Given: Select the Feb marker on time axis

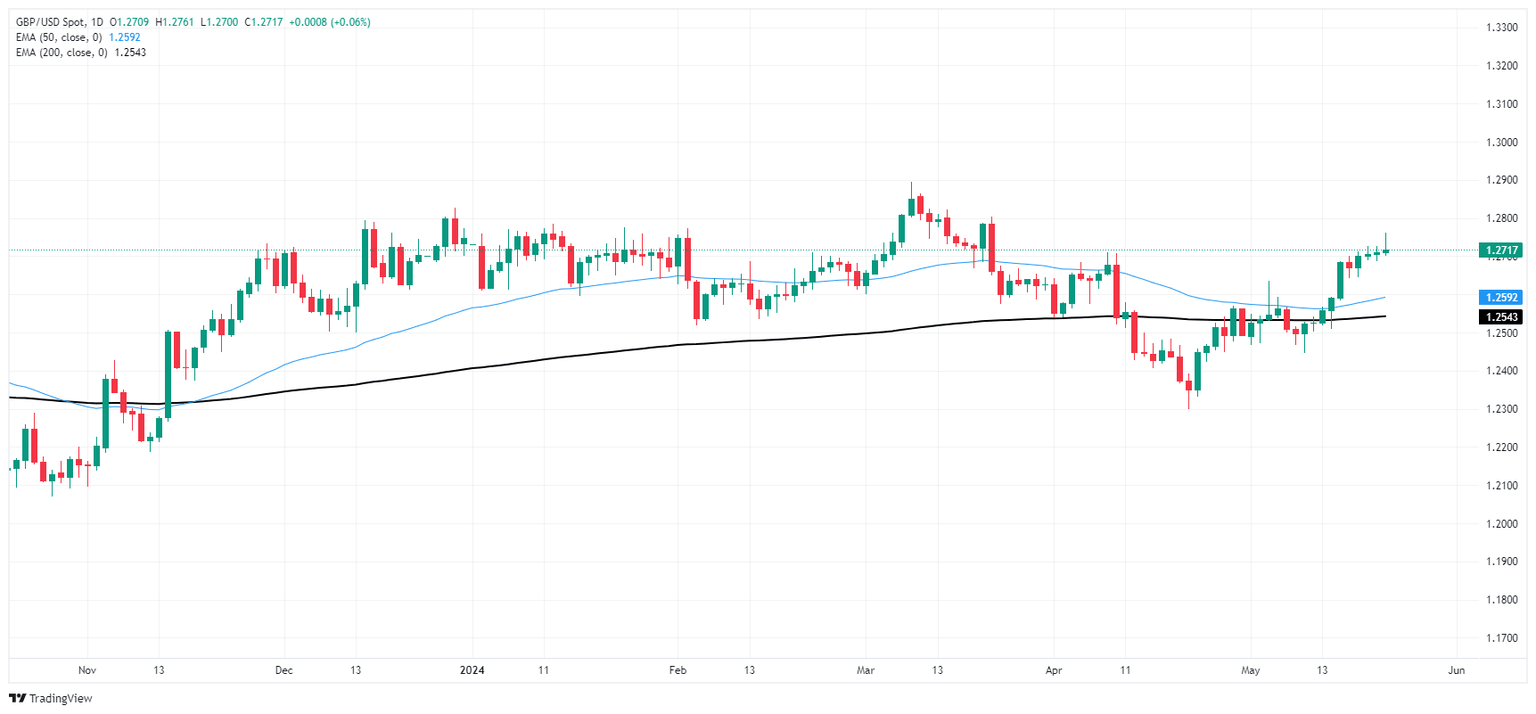Looking at the screenshot, I should point(677,670).
